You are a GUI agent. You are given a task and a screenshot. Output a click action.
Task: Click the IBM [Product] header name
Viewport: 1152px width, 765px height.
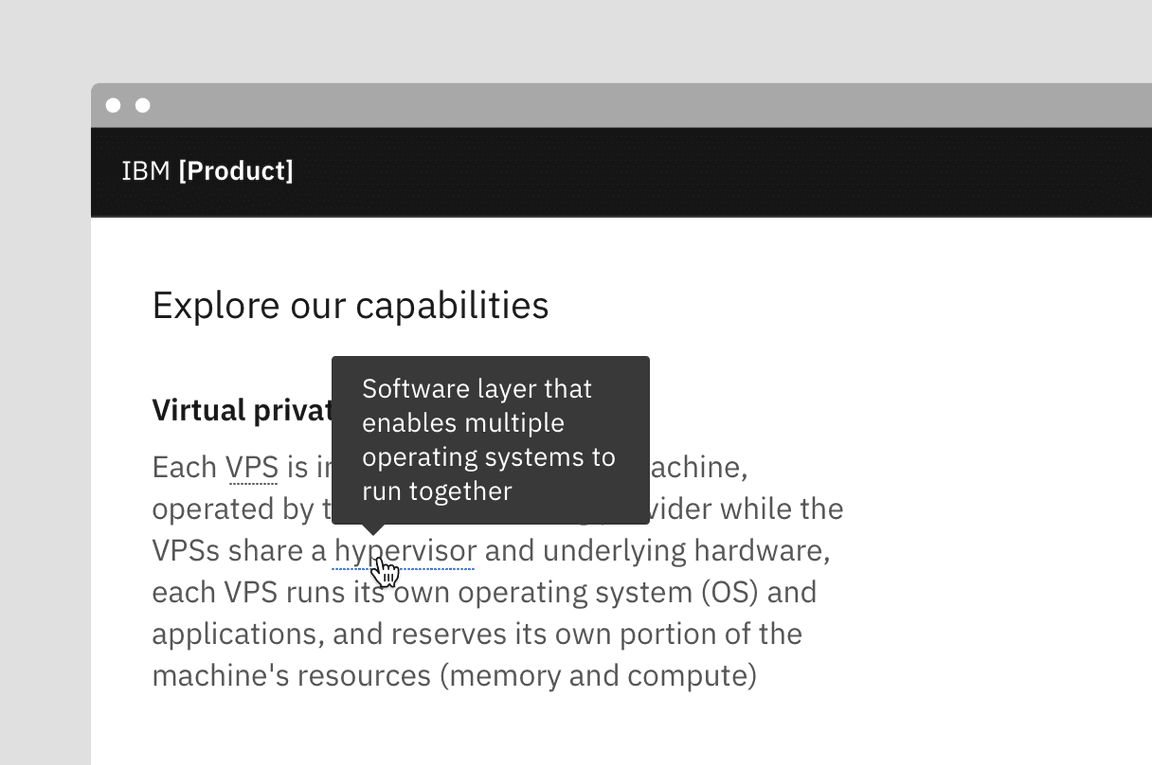pos(207,171)
